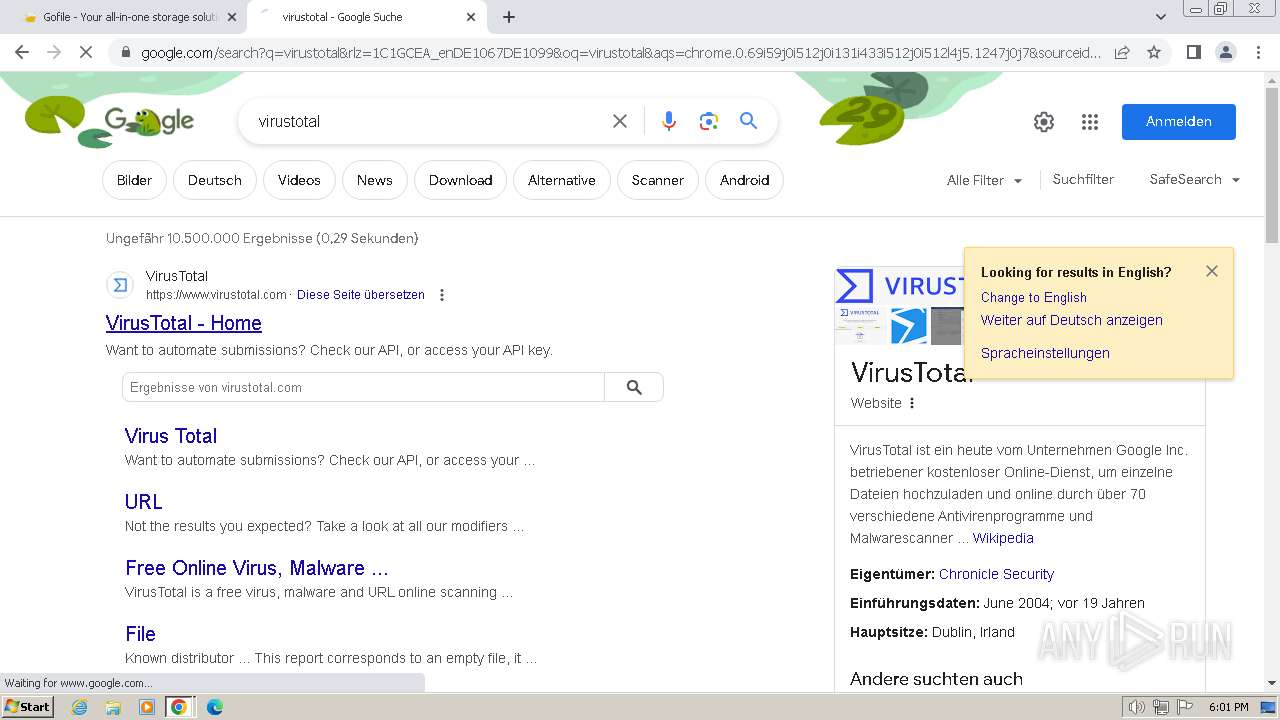Launch Microsoft Edge from taskbar
The width and height of the screenshot is (1280, 720).
coord(214,707)
